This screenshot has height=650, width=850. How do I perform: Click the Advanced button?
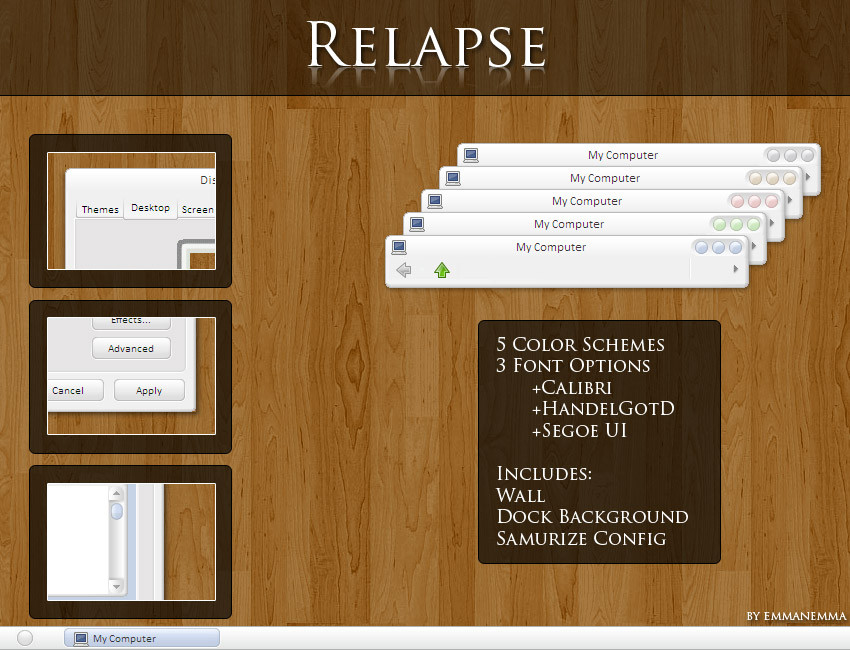click(x=131, y=349)
